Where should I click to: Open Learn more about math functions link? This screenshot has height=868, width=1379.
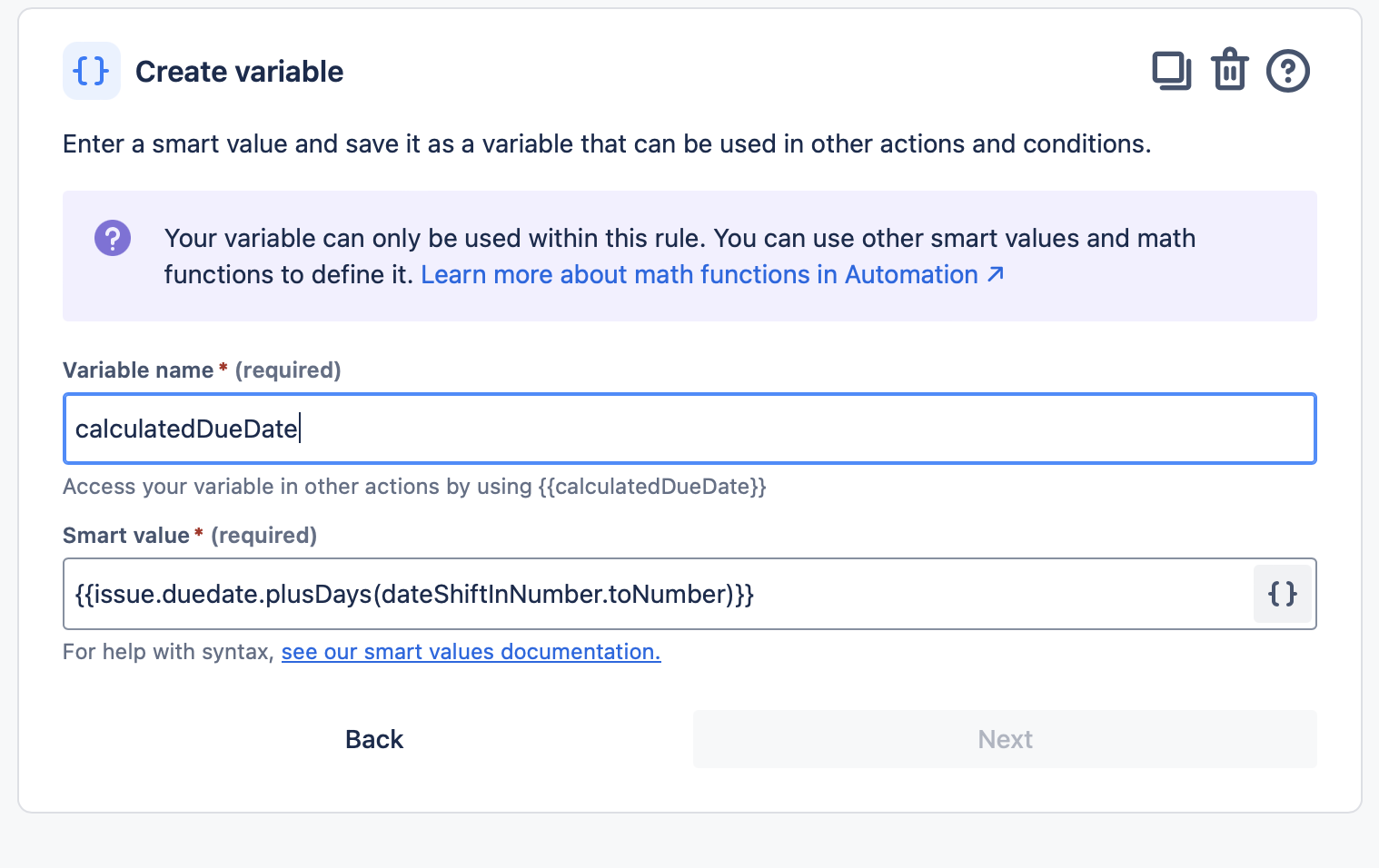(x=712, y=274)
